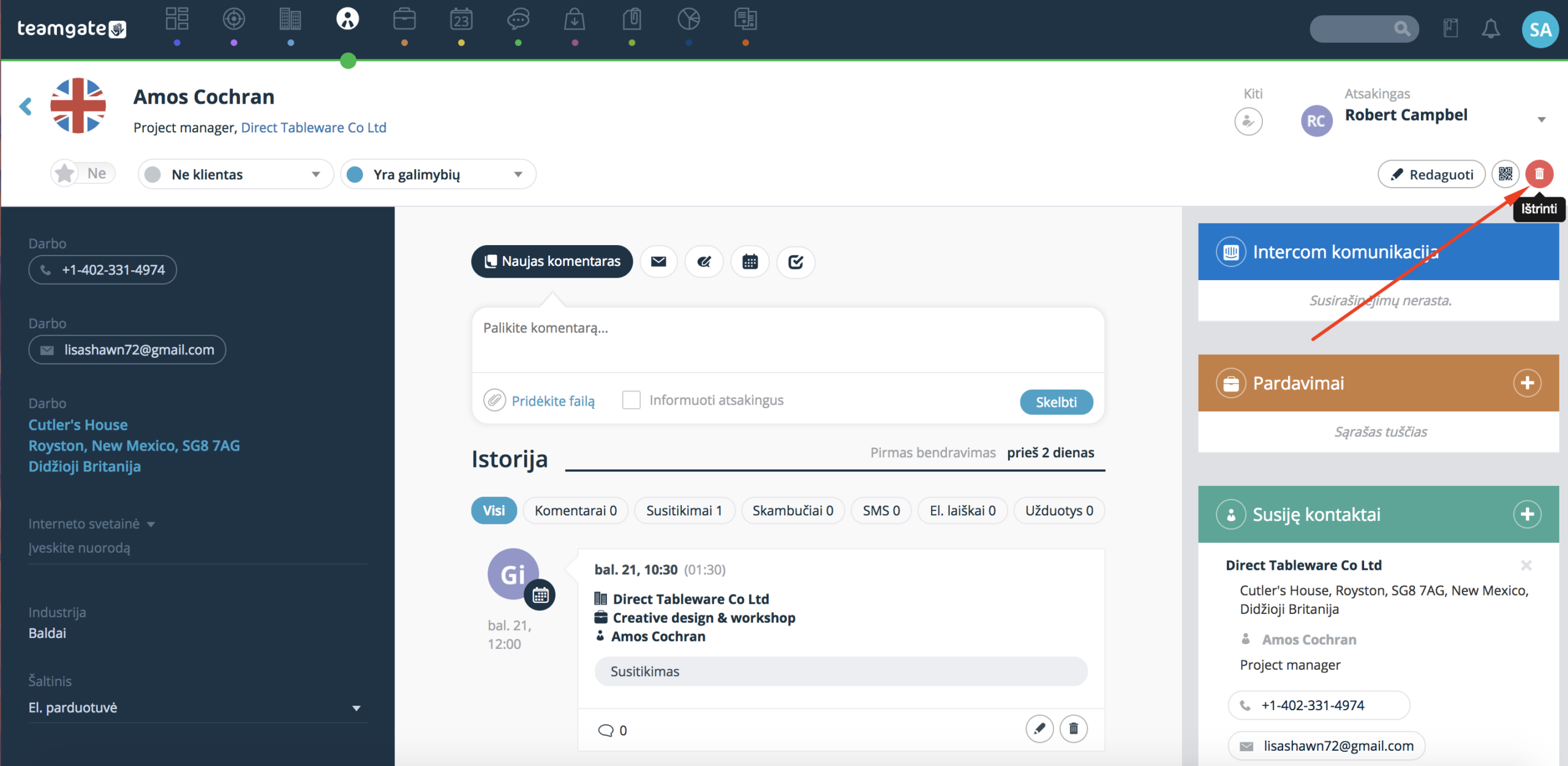
Task: Open the QR code icon next to Redaguoti
Action: tap(1506, 174)
